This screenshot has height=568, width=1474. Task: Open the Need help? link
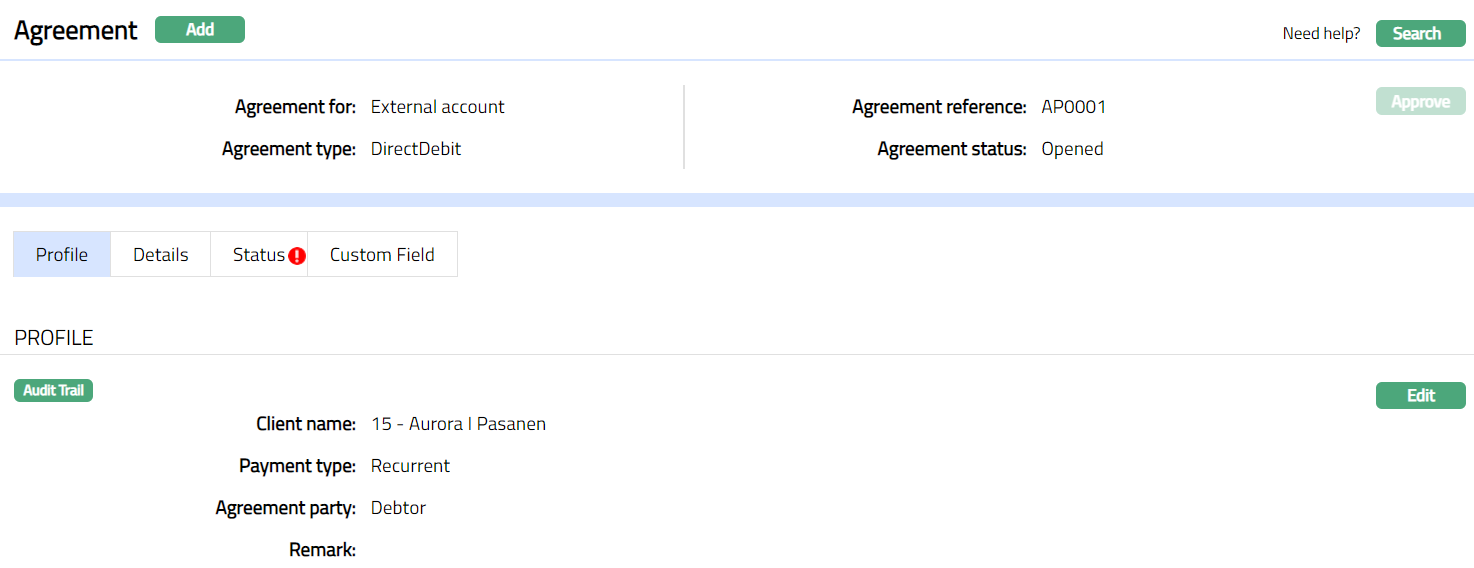point(1321,34)
